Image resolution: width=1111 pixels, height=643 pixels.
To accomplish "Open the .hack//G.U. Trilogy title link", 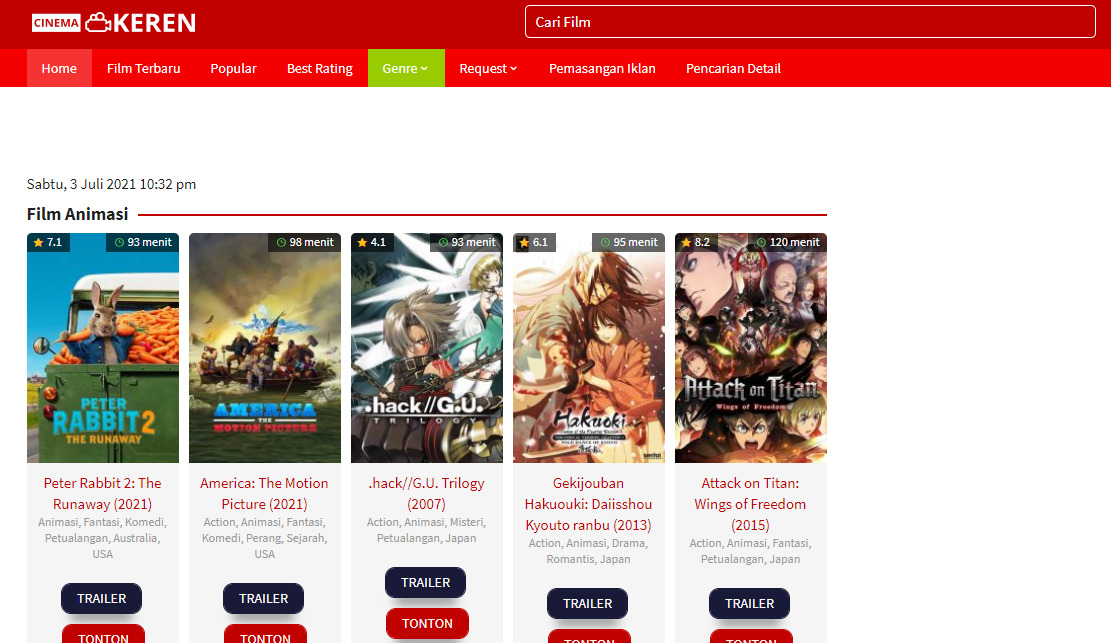I will (425, 493).
